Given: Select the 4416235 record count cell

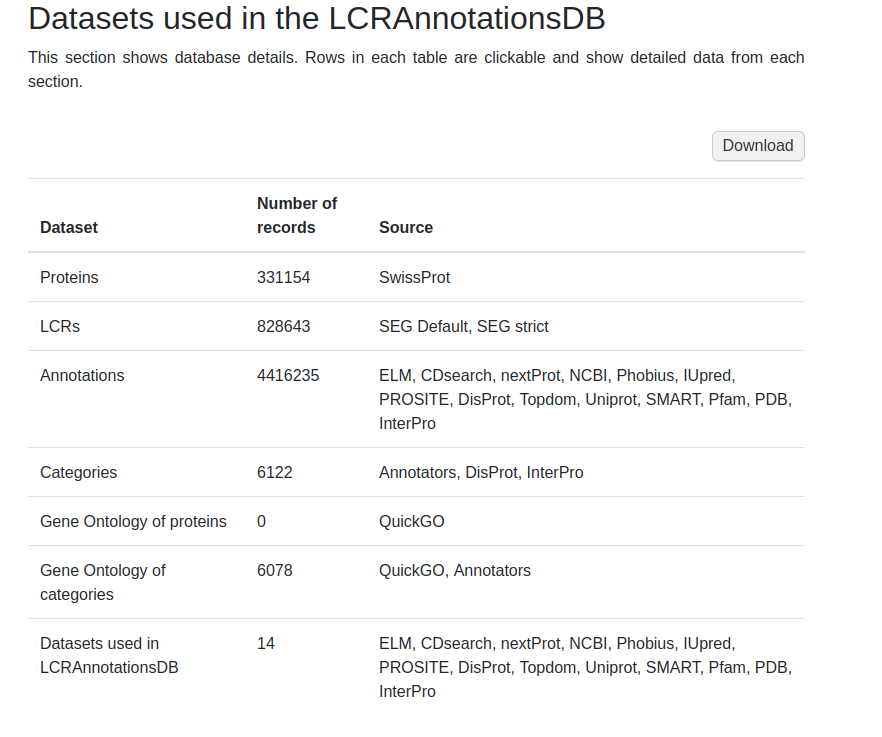Looking at the screenshot, I should click(288, 375).
